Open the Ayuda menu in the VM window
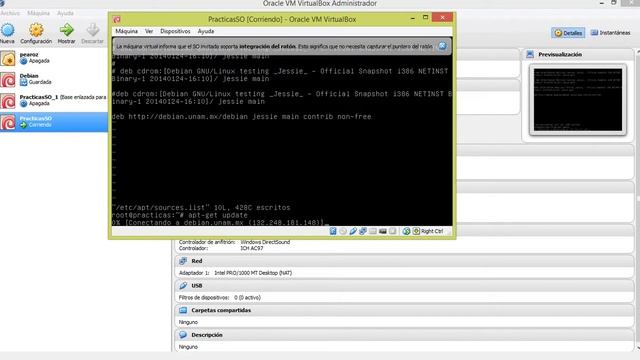This screenshot has height=360, width=640. coord(206,31)
